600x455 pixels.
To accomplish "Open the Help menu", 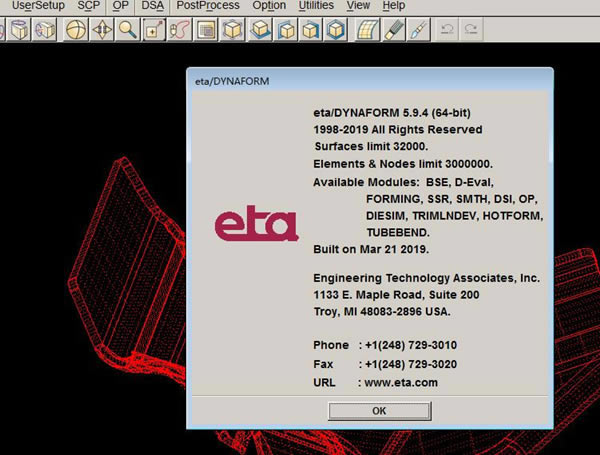I will coord(394,6).
